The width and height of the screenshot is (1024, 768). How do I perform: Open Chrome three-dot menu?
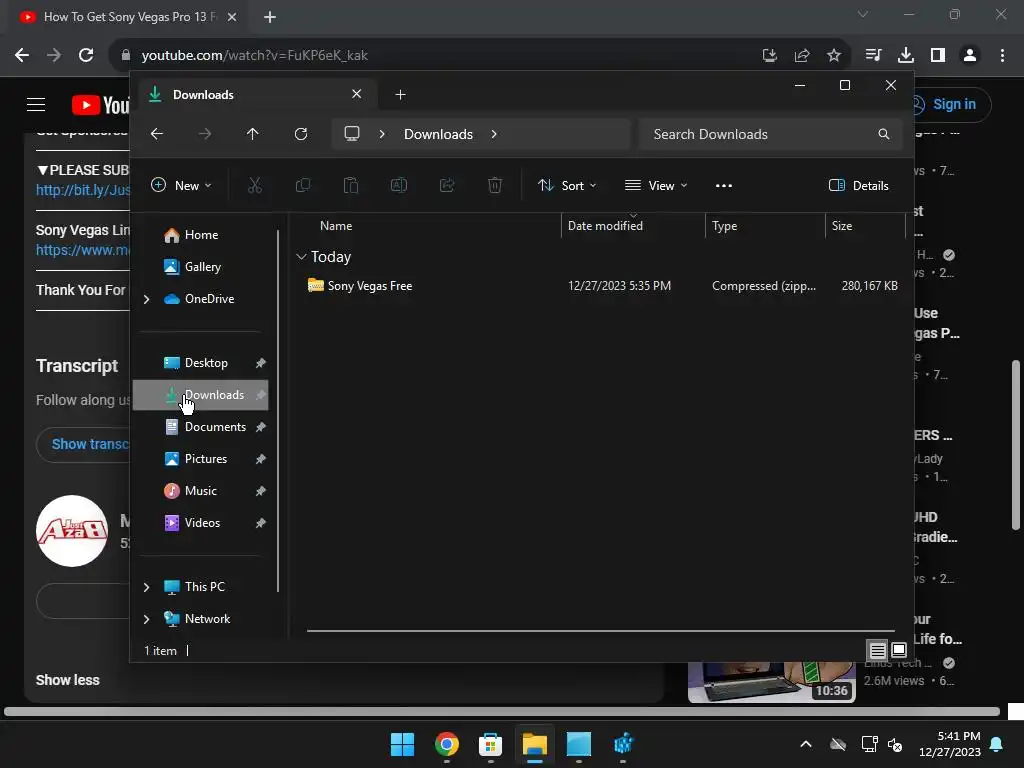click(1002, 56)
